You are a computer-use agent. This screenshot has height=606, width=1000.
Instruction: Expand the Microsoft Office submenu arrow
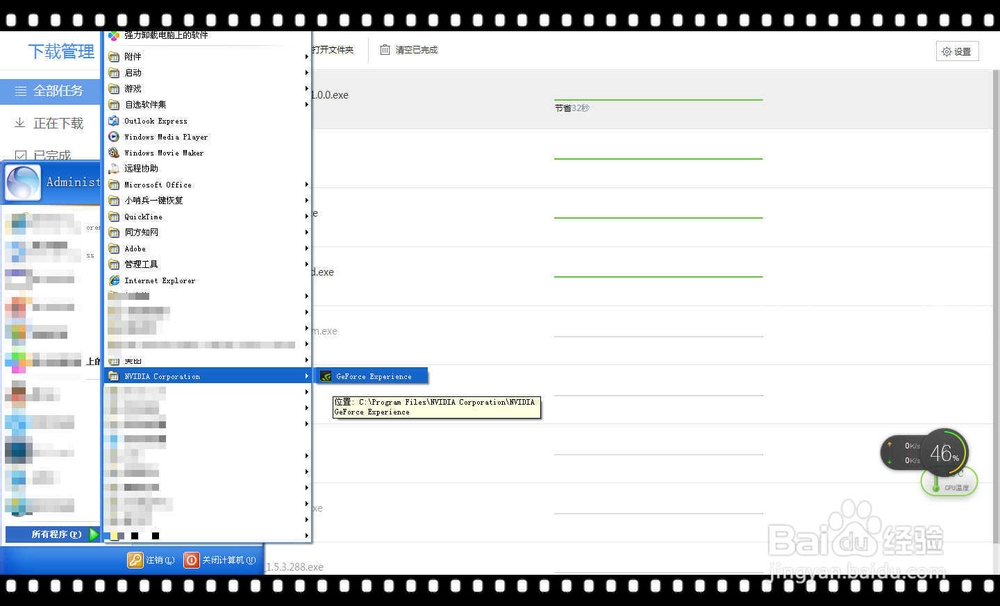coord(307,184)
